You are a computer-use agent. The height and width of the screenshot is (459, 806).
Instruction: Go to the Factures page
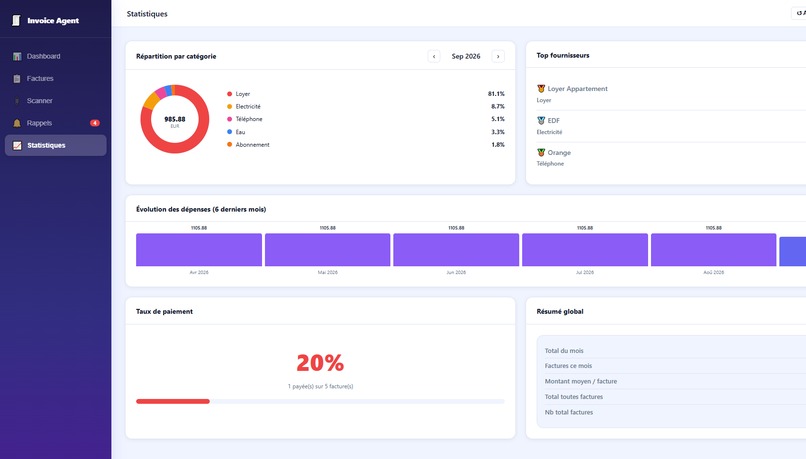[56, 79]
